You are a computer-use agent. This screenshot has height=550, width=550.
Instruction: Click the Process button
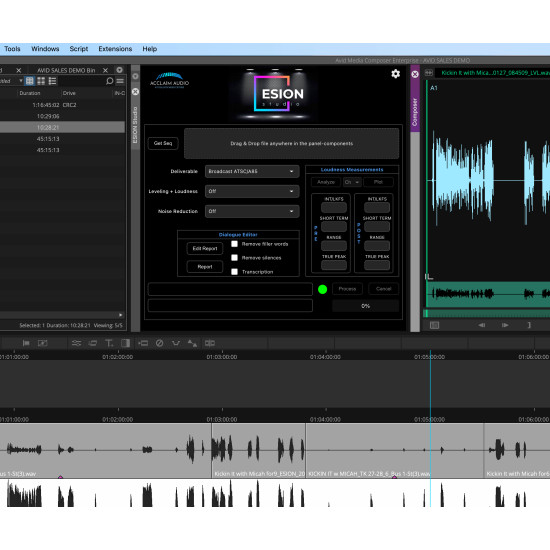point(347,289)
